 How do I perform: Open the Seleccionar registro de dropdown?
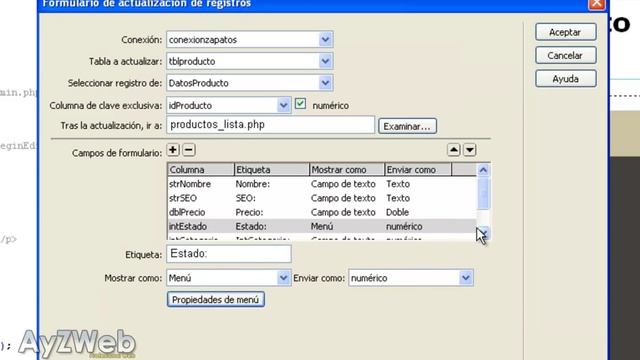pos(325,83)
